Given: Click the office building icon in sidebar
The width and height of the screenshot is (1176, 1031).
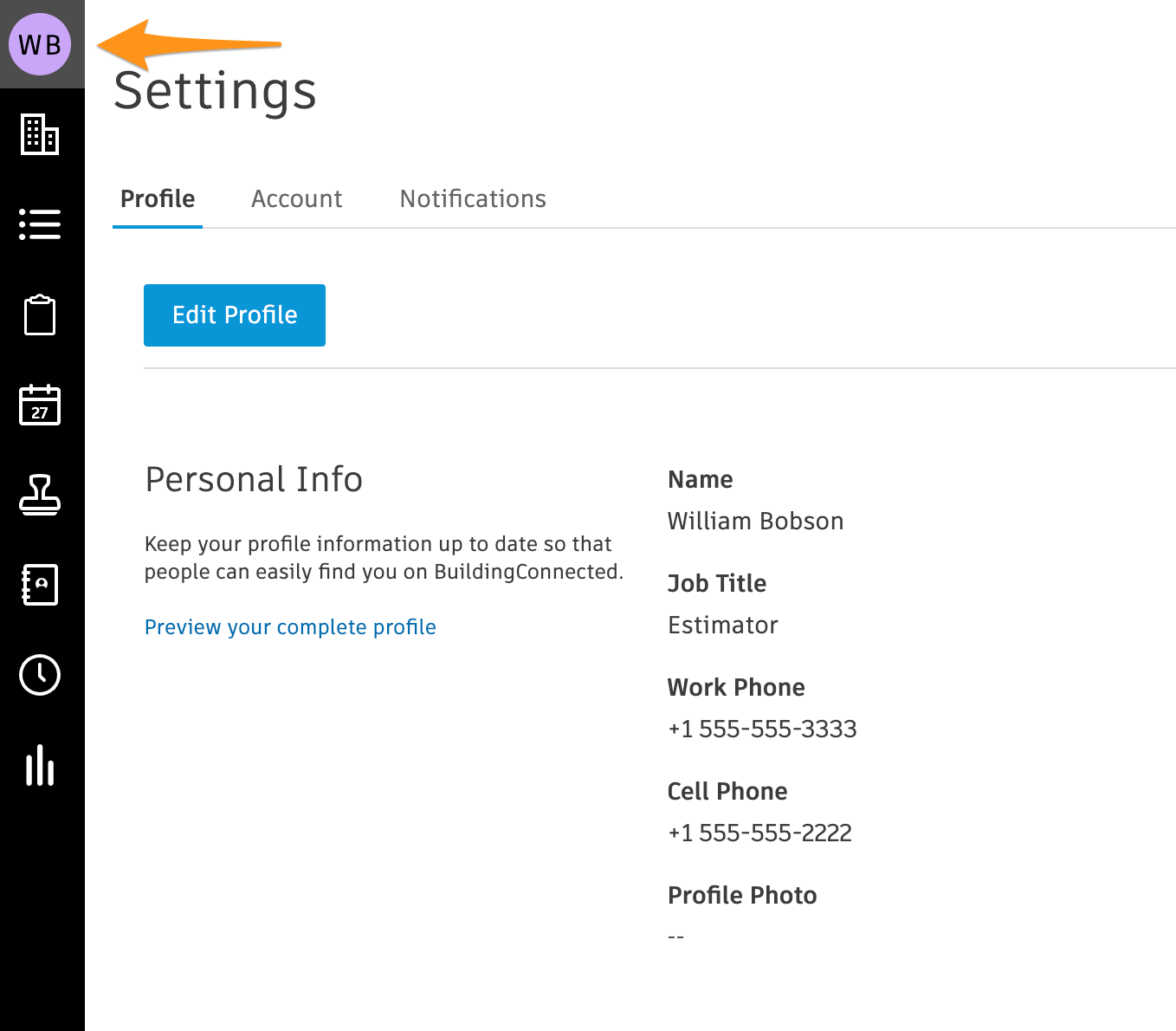Looking at the screenshot, I should [x=40, y=134].
